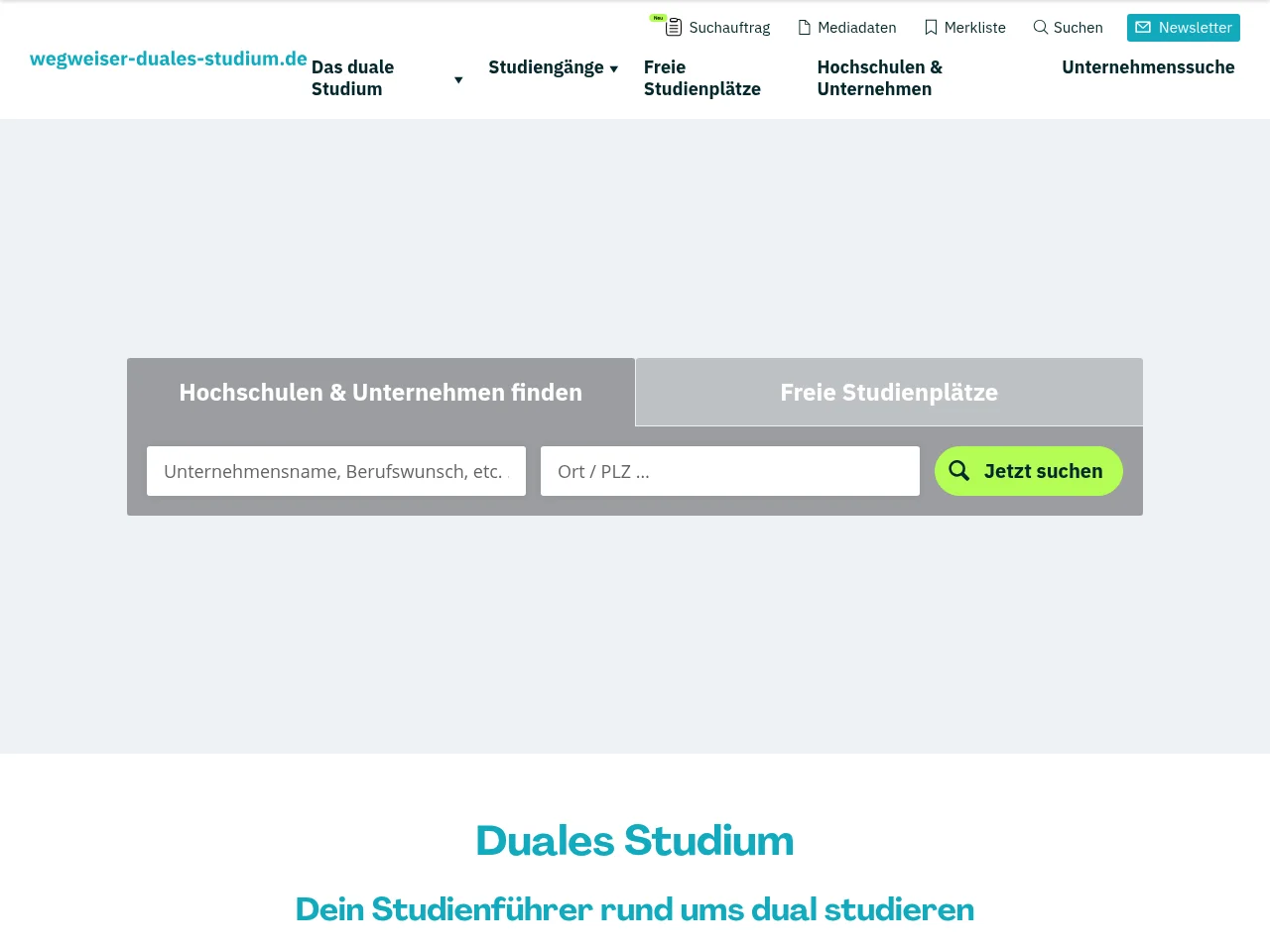Viewport: 1270px width, 952px height.
Task: Open the Studiengänge menu label
Action: coord(546,67)
